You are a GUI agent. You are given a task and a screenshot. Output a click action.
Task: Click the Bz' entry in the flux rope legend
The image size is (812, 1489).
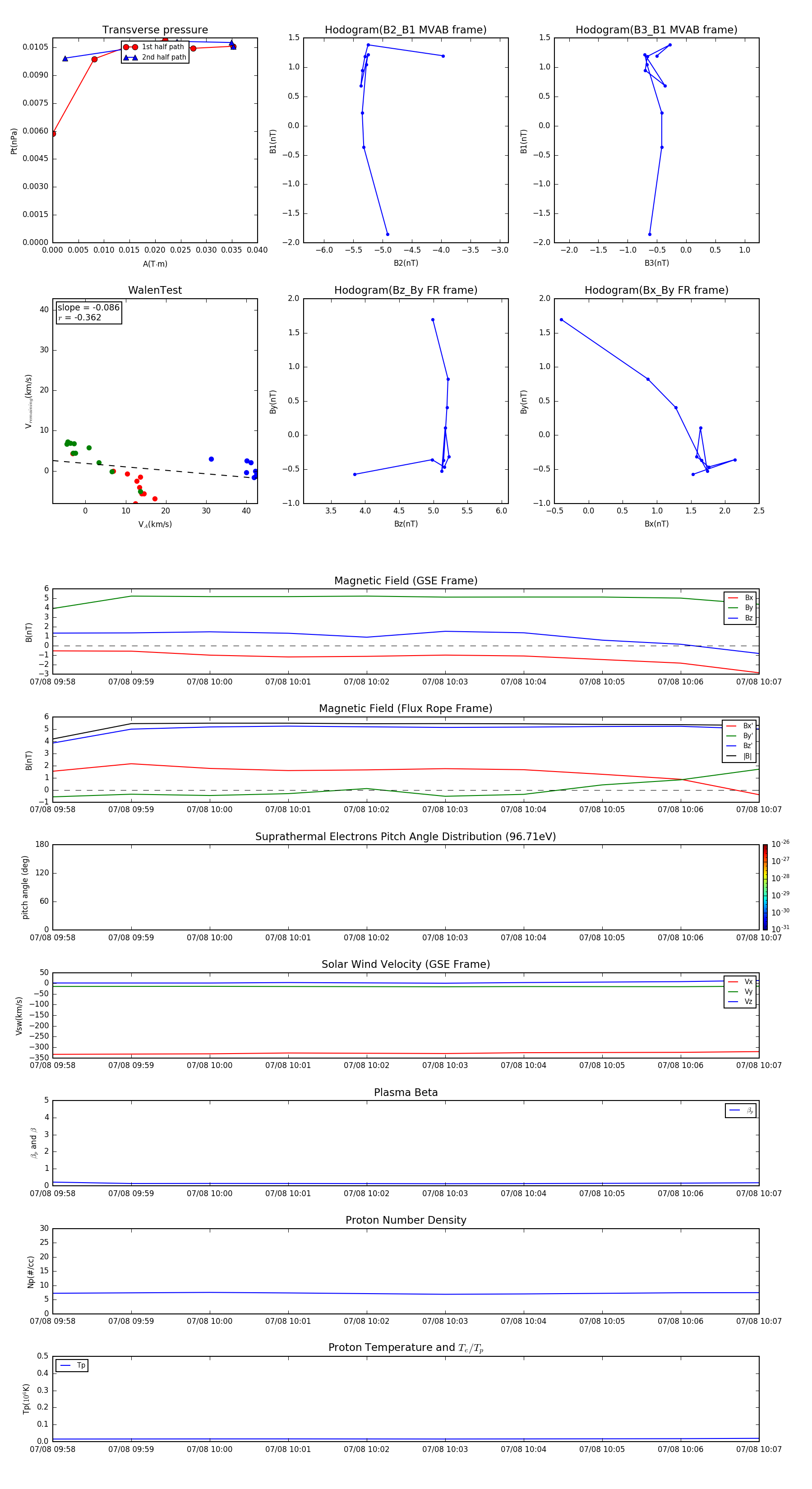(740, 746)
